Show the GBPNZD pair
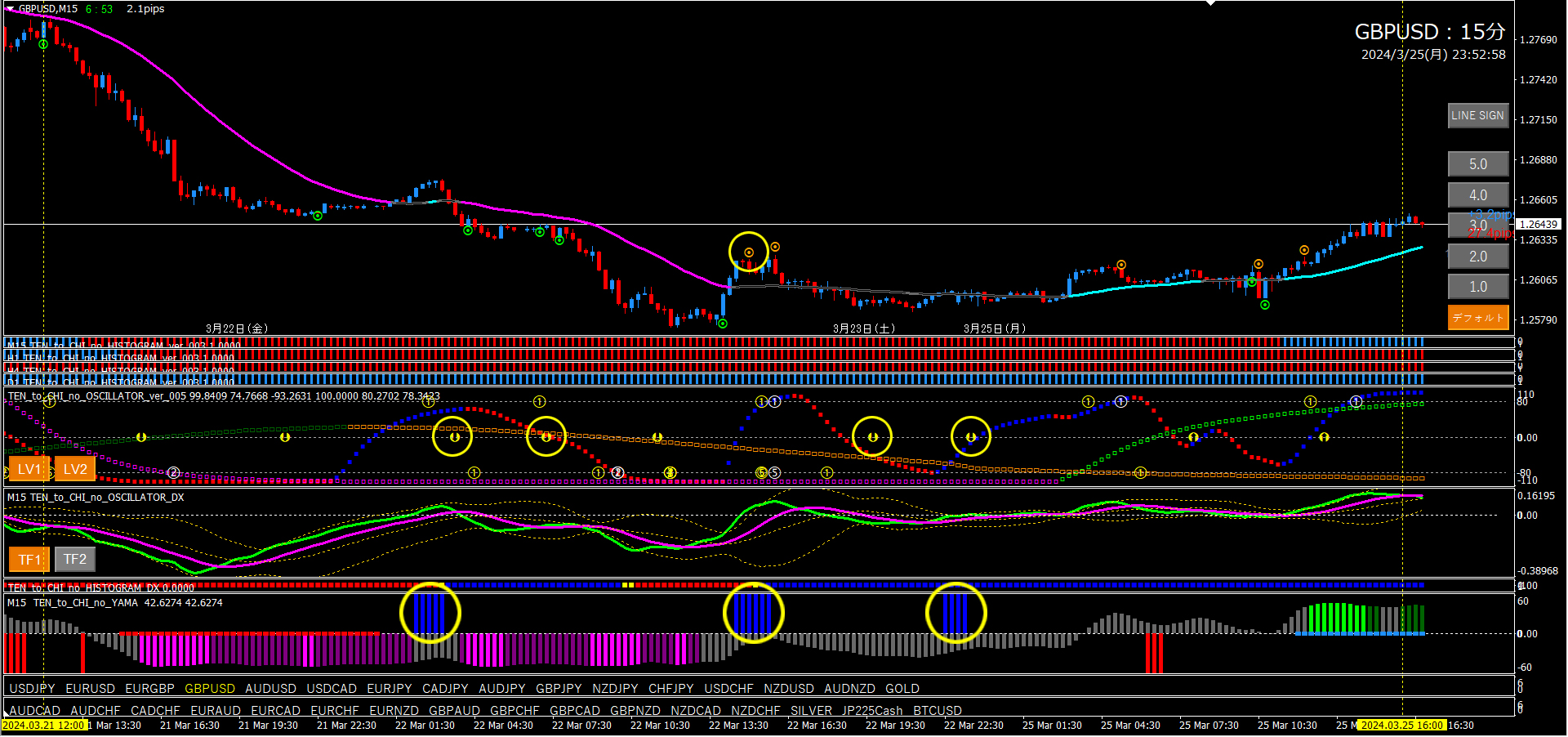This screenshot has height=737, width=1568. 635,711
